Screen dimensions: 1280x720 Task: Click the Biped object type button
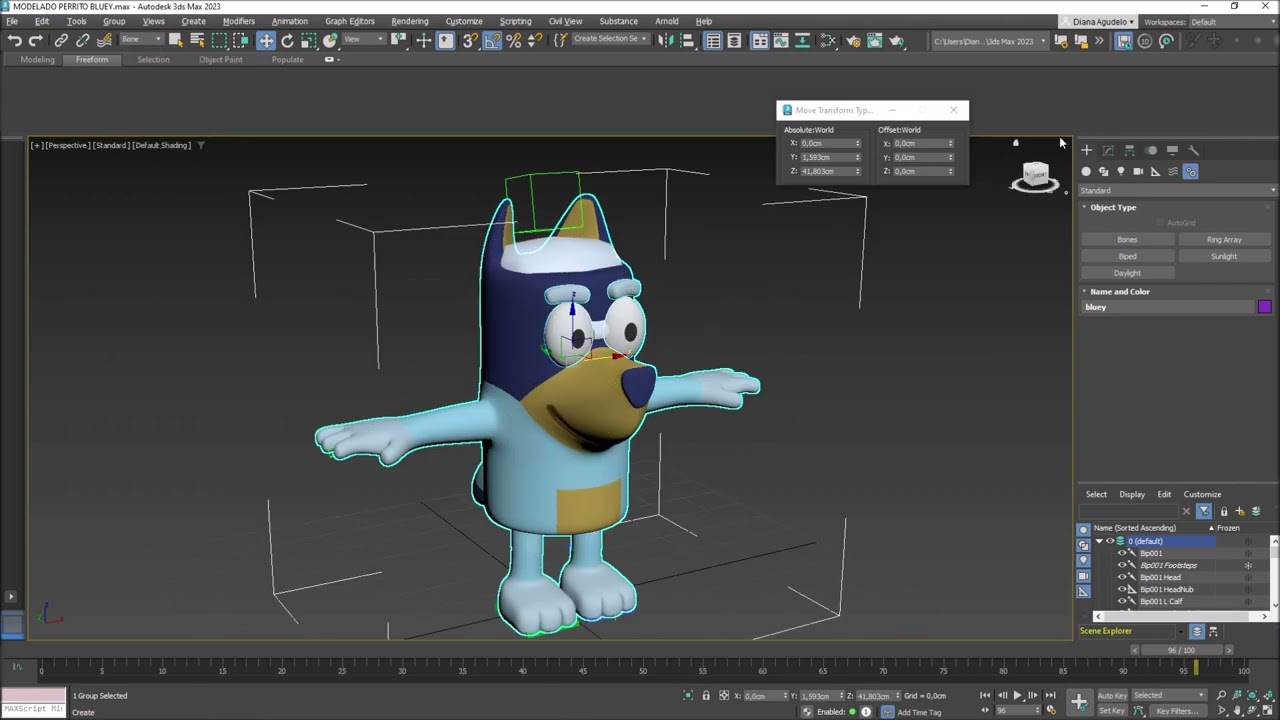point(1127,256)
